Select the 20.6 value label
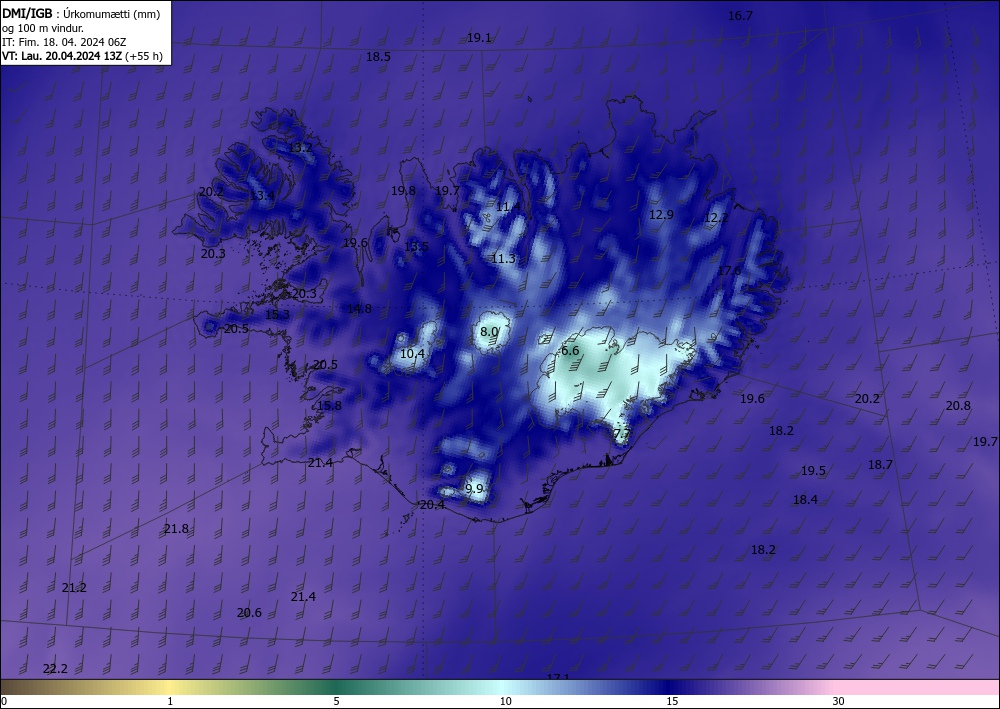The height and width of the screenshot is (709, 1000). pos(249,613)
